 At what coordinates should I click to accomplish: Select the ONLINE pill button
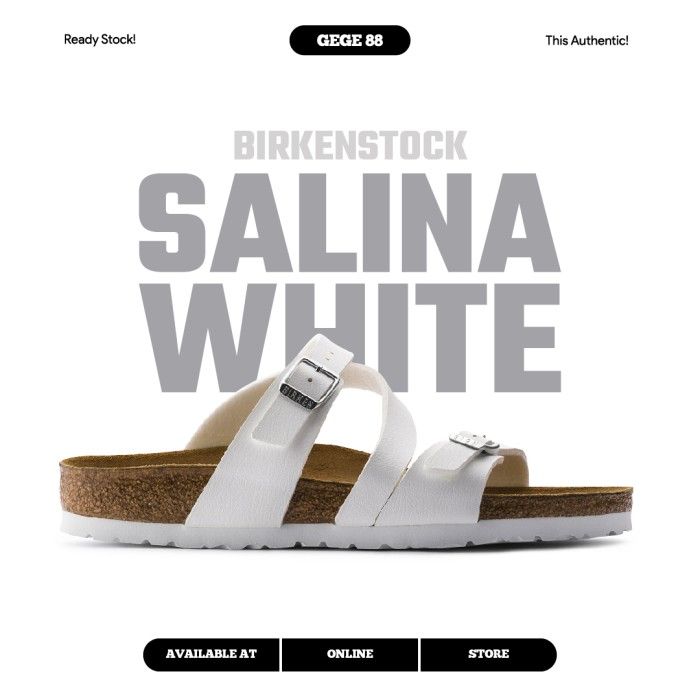[x=350, y=654]
